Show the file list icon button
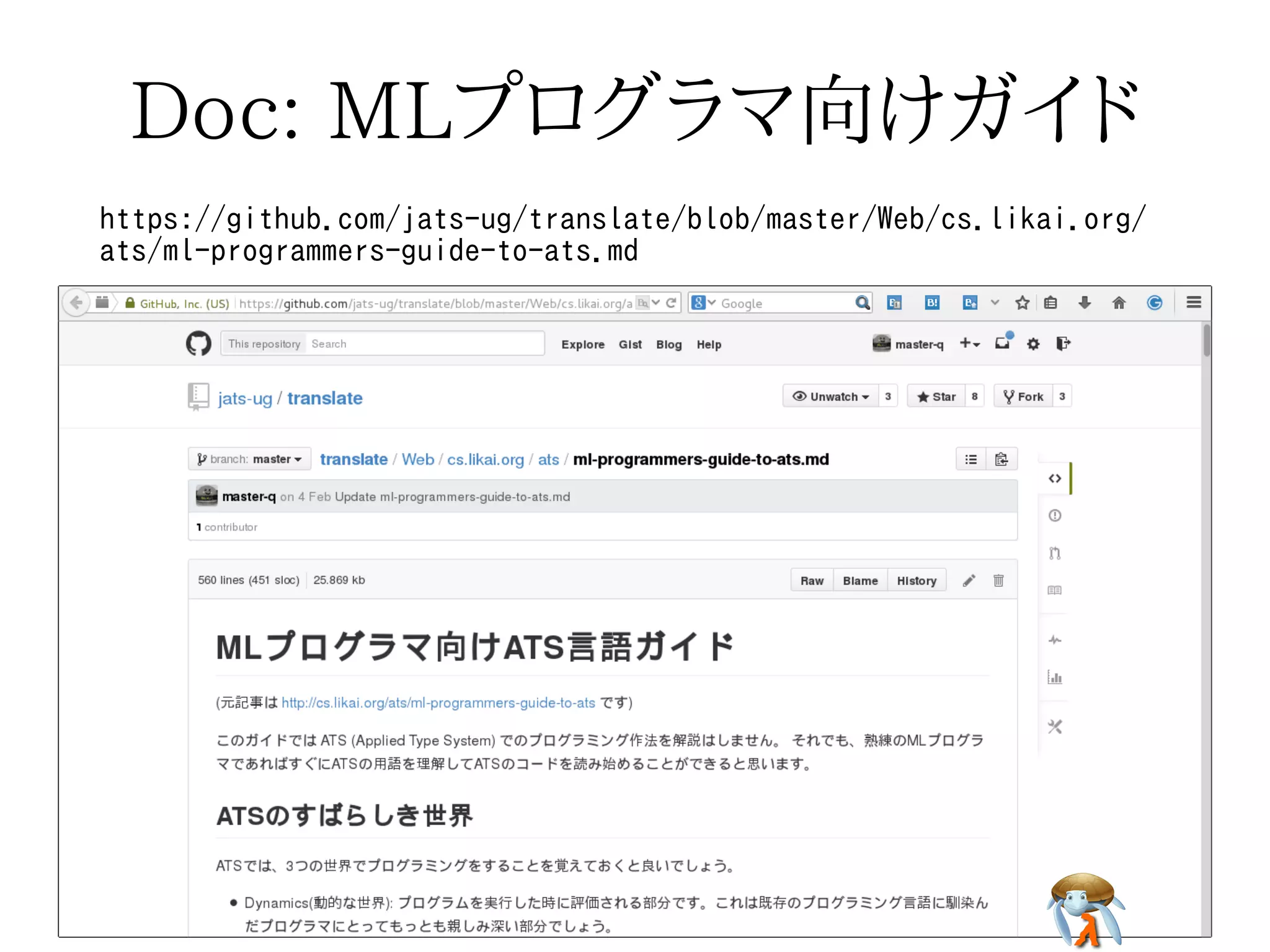 pos(971,459)
